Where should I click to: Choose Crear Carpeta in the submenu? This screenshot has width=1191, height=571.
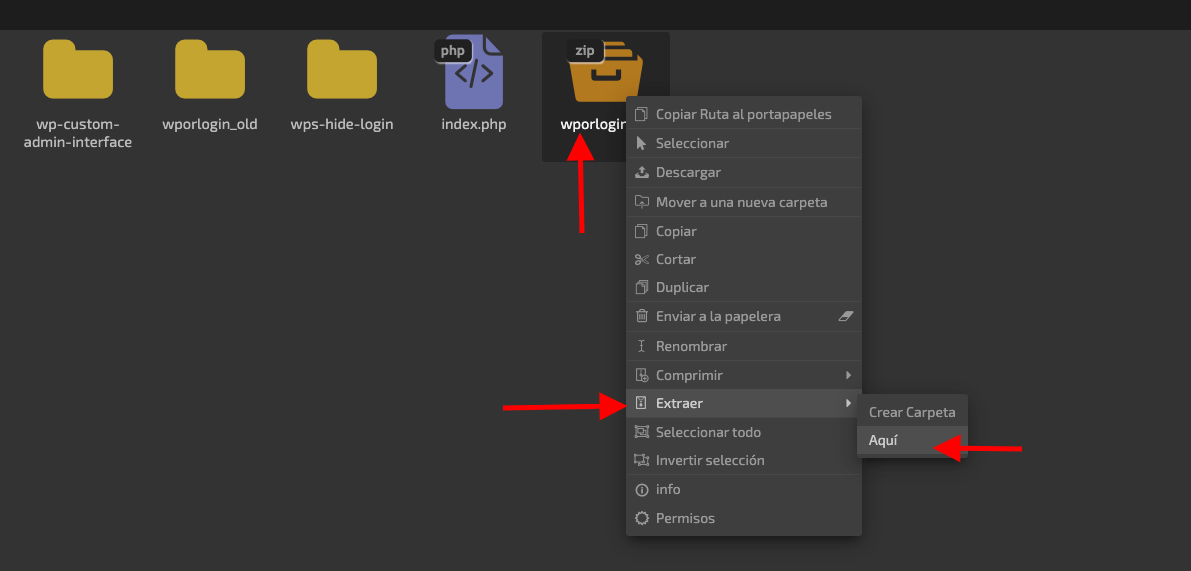tap(912, 412)
